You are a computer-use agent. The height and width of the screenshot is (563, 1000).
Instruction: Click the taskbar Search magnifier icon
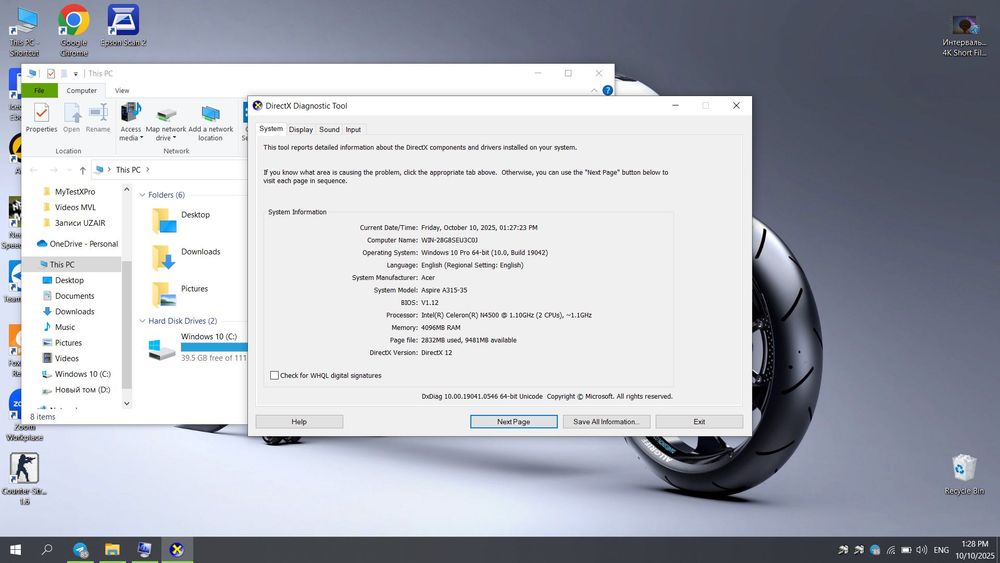(x=47, y=550)
